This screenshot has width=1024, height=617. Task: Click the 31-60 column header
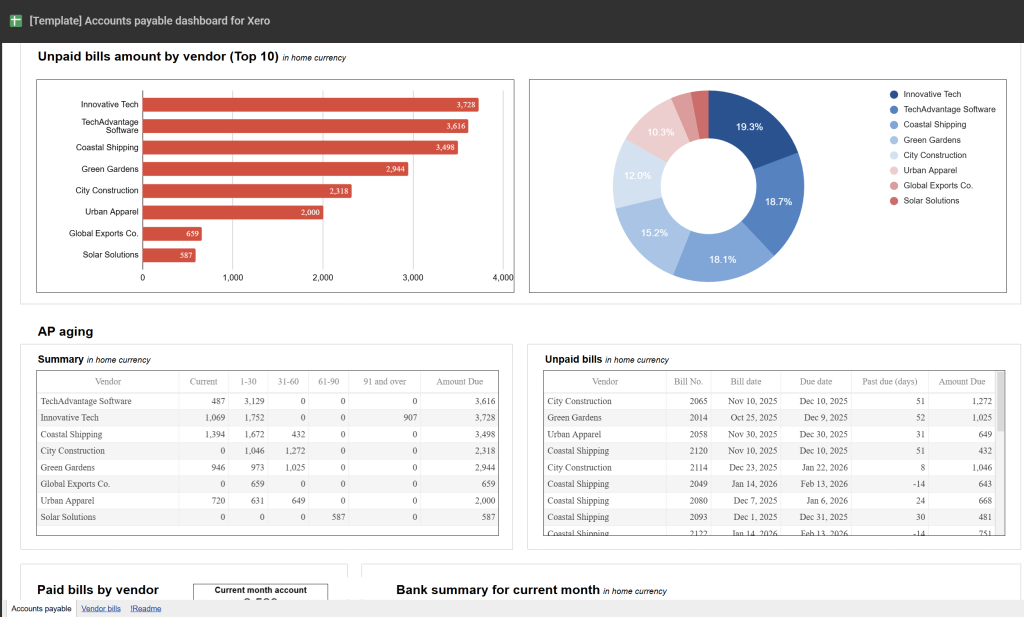coord(288,382)
